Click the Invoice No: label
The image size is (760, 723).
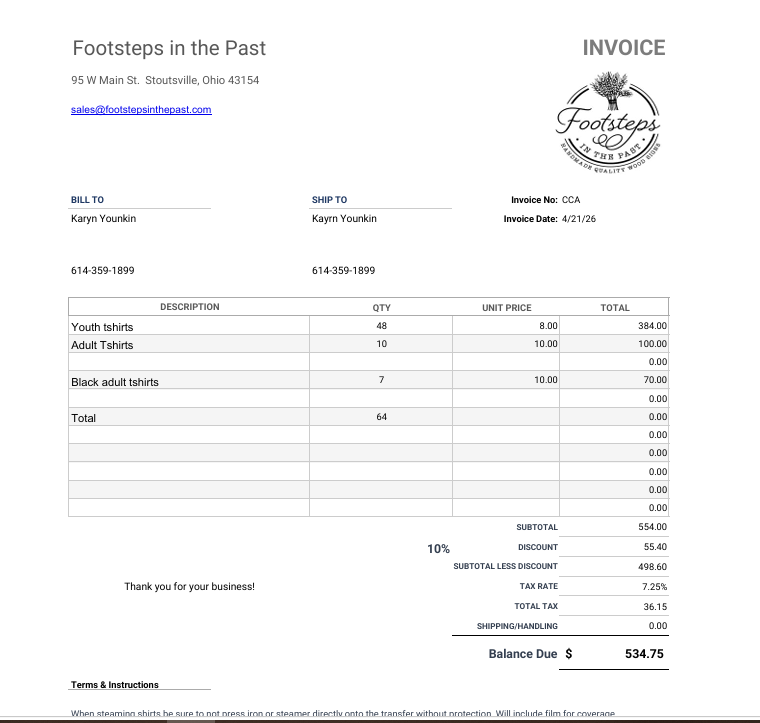(x=534, y=200)
